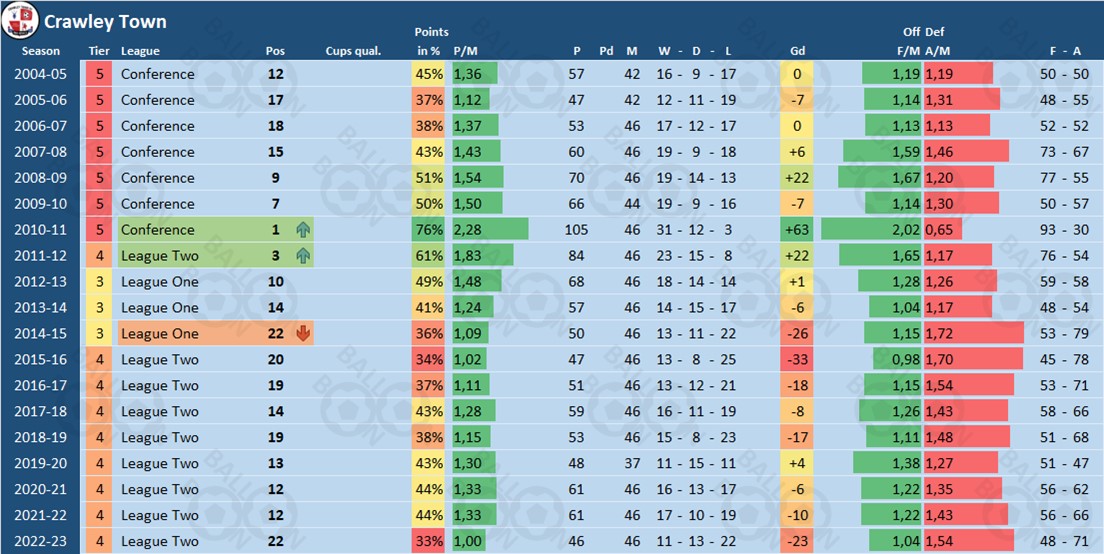Click the red relegation arrow in 2014-15 row
Screen dimensions: 1104x554
(303, 334)
